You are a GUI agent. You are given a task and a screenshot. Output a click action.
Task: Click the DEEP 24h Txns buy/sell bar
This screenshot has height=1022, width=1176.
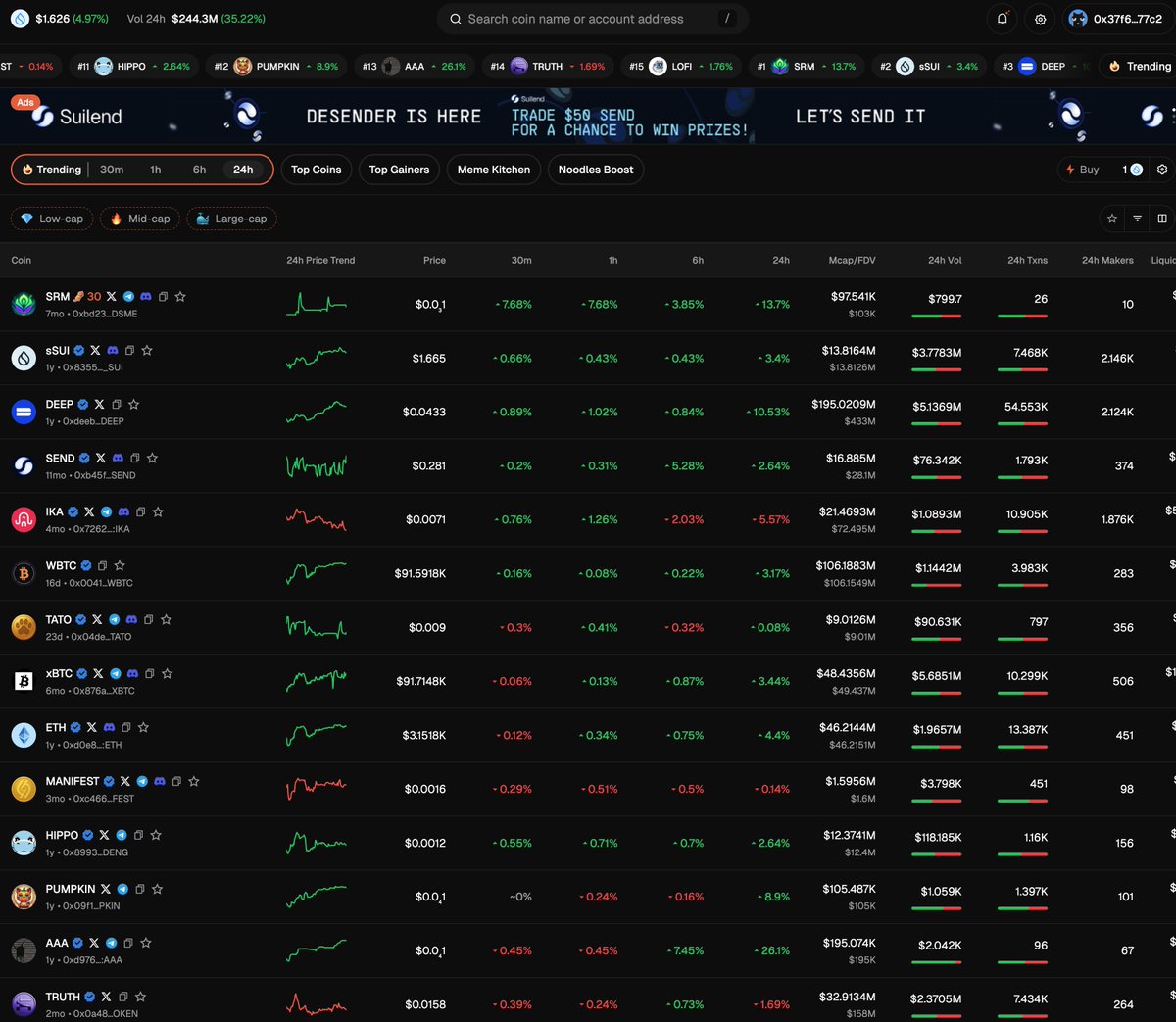[1022, 423]
